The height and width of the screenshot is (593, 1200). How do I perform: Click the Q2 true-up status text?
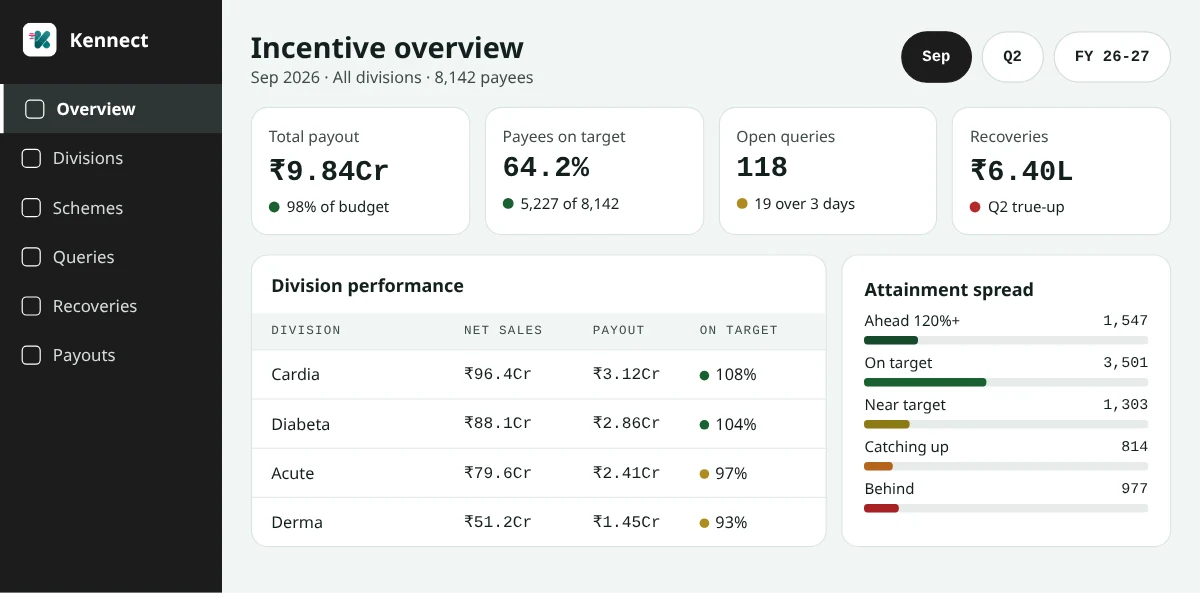tap(1026, 207)
